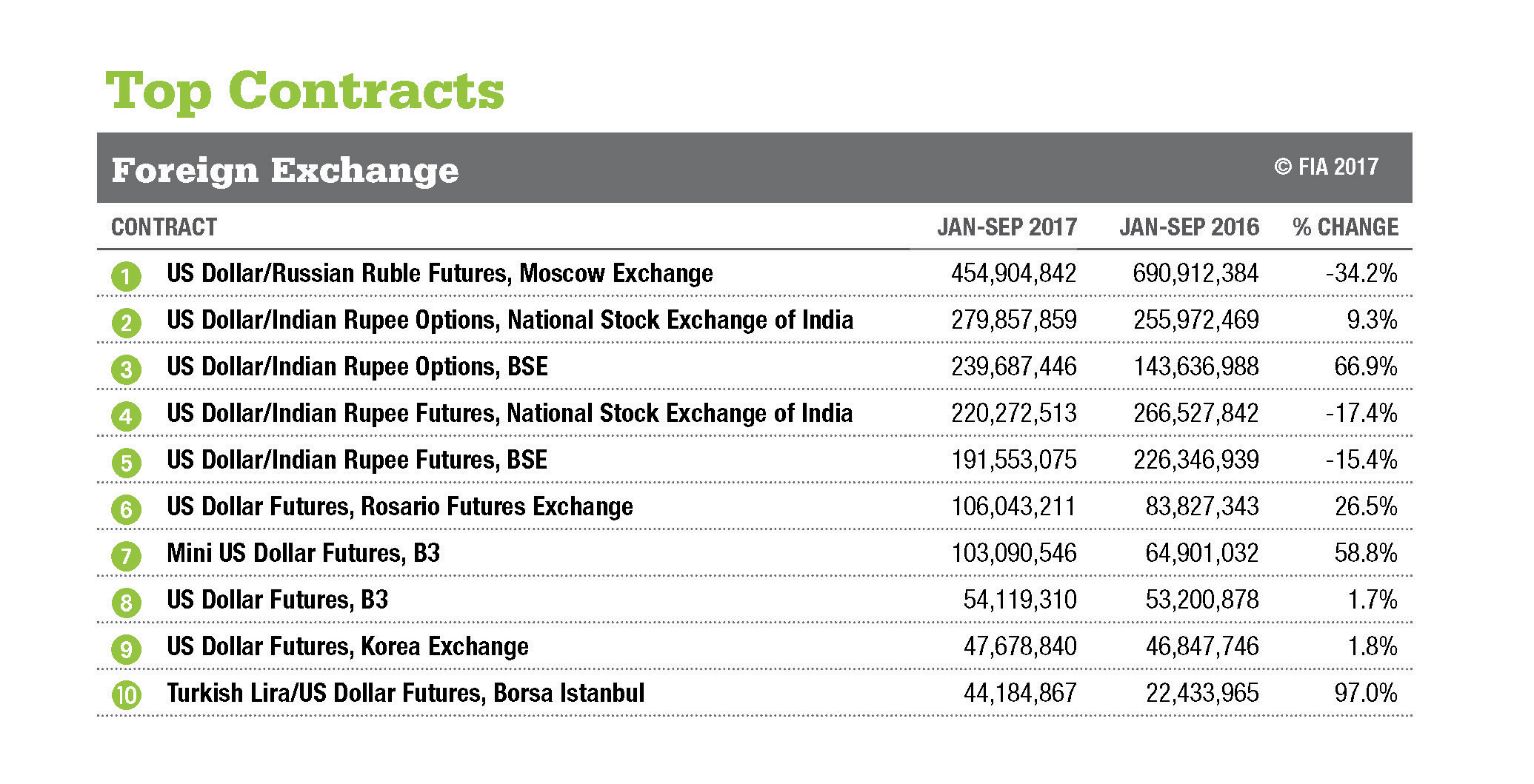Click US Dollar/Russian Ruble Futures, Moscow Exchange

[x=439, y=273]
